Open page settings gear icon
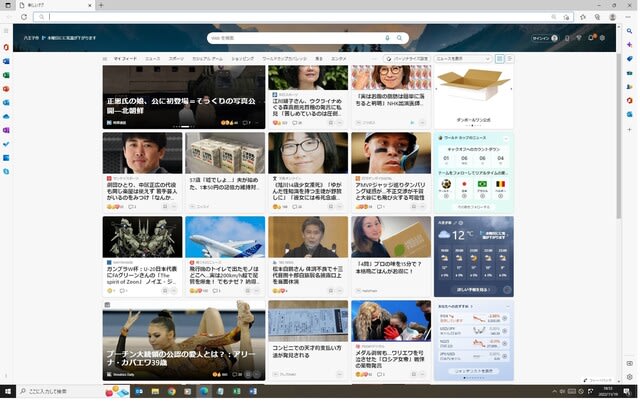Image resolution: width=640 pixels, height=404 pixels. tap(603, 38)
